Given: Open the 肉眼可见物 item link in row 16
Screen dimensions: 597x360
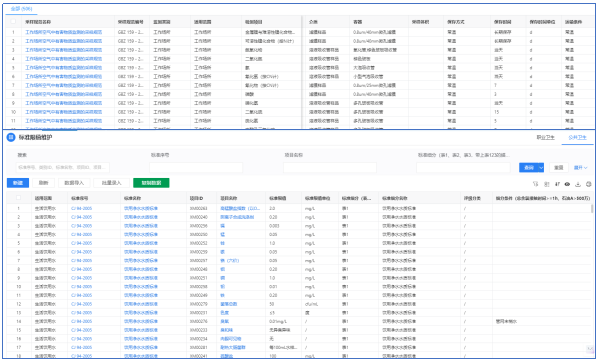Looking at the screenshot, I should click(231, 339).
